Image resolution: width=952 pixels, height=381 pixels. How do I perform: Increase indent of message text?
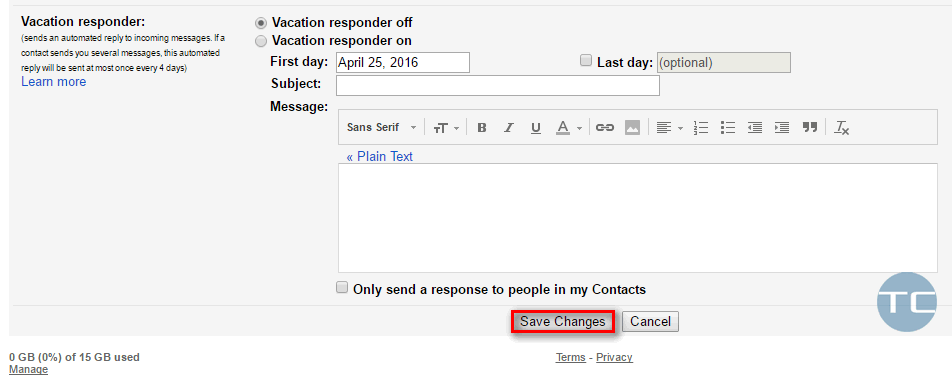(782, 127)
